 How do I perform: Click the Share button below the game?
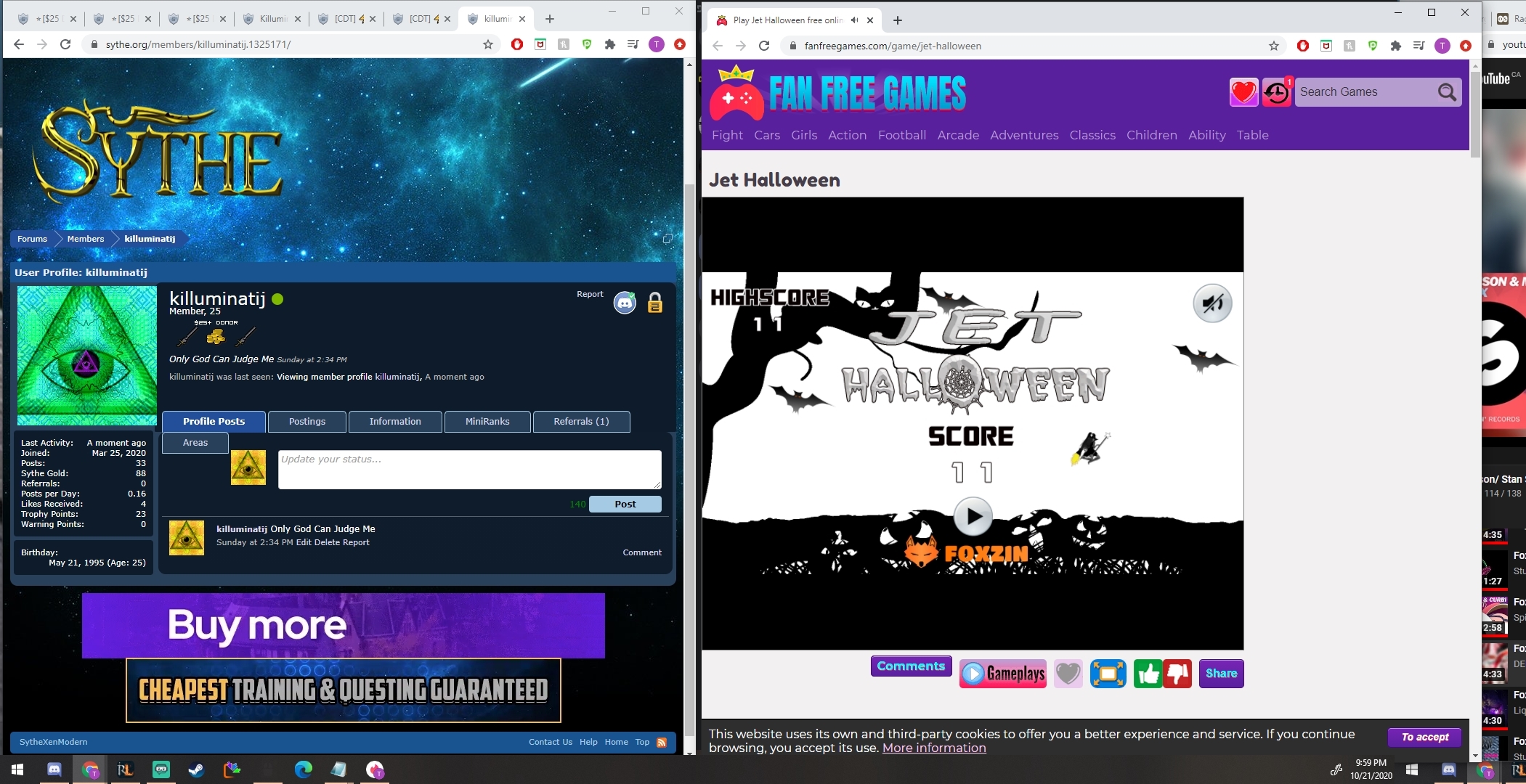[1221, 674]
